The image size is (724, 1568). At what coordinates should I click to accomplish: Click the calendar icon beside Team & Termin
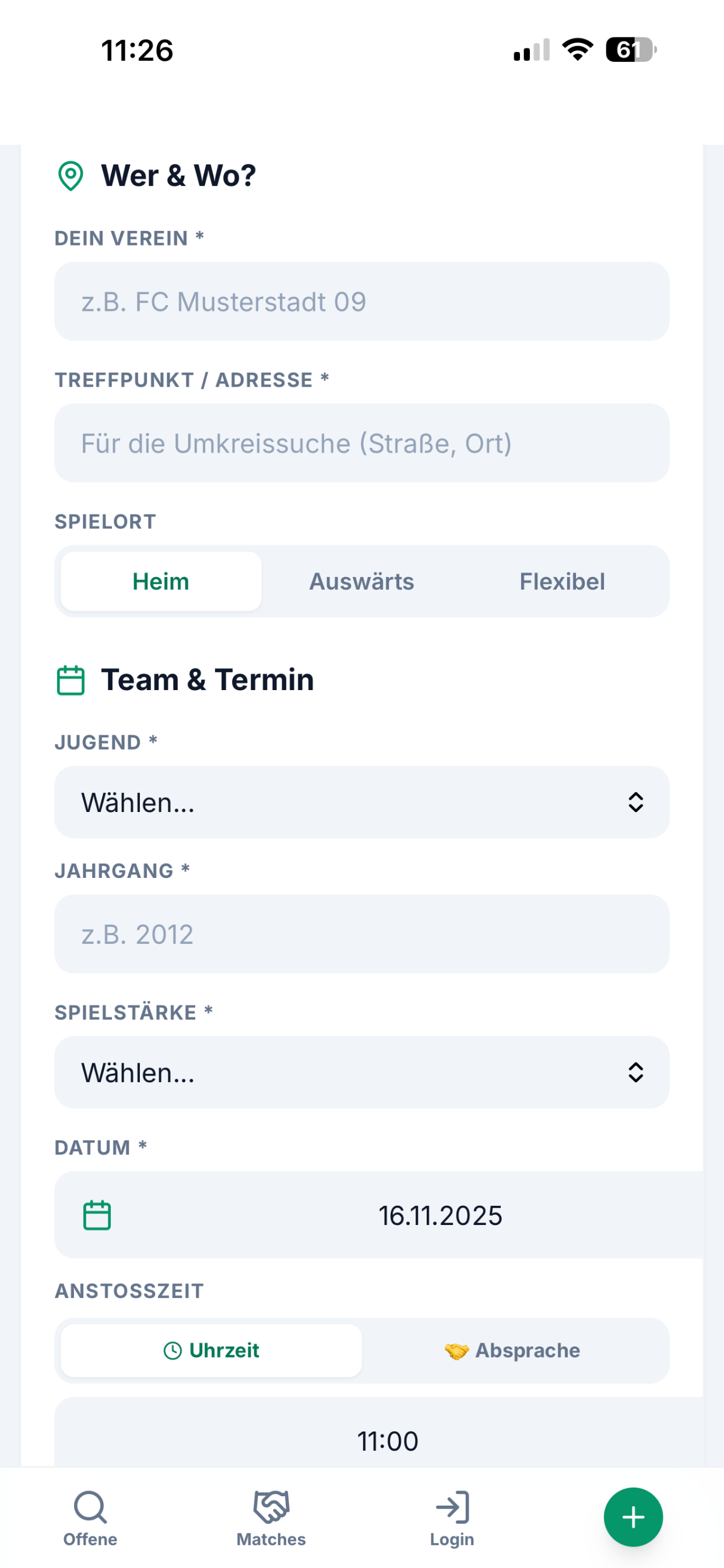(71, 680)
